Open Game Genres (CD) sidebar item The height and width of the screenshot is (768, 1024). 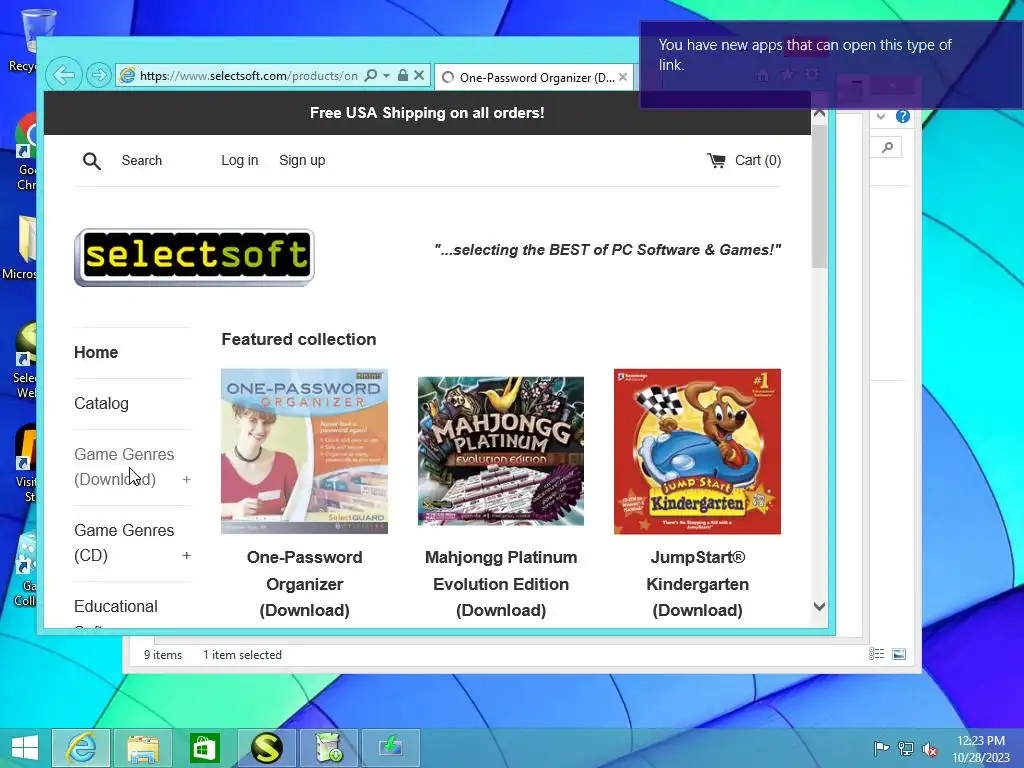(124, 543)
